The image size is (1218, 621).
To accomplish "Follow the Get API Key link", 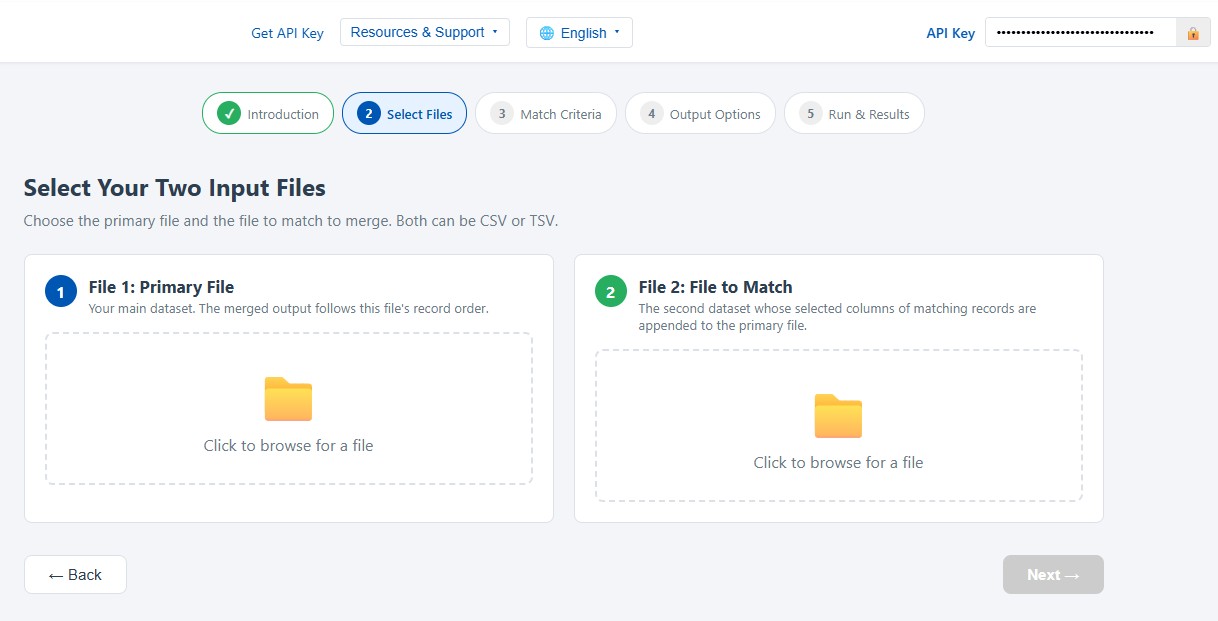I will [287, 33].
